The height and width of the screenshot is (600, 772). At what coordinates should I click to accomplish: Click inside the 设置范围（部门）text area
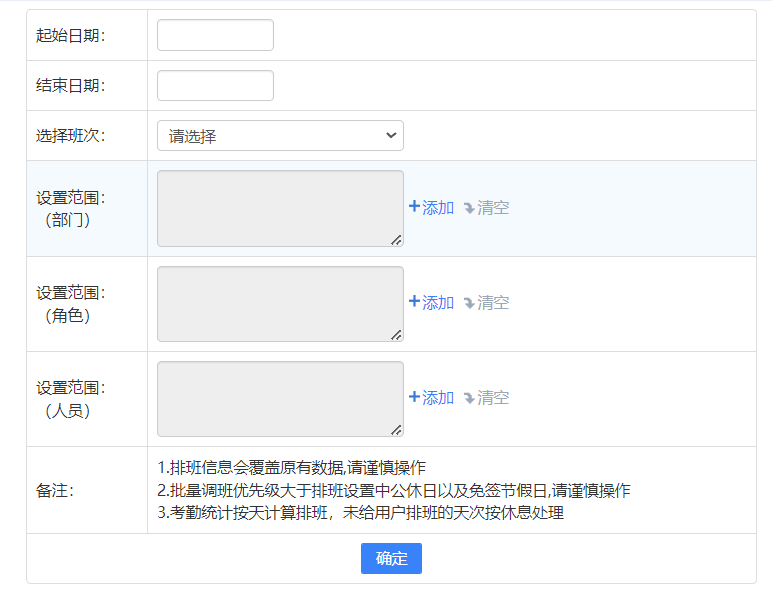point(279,208)
